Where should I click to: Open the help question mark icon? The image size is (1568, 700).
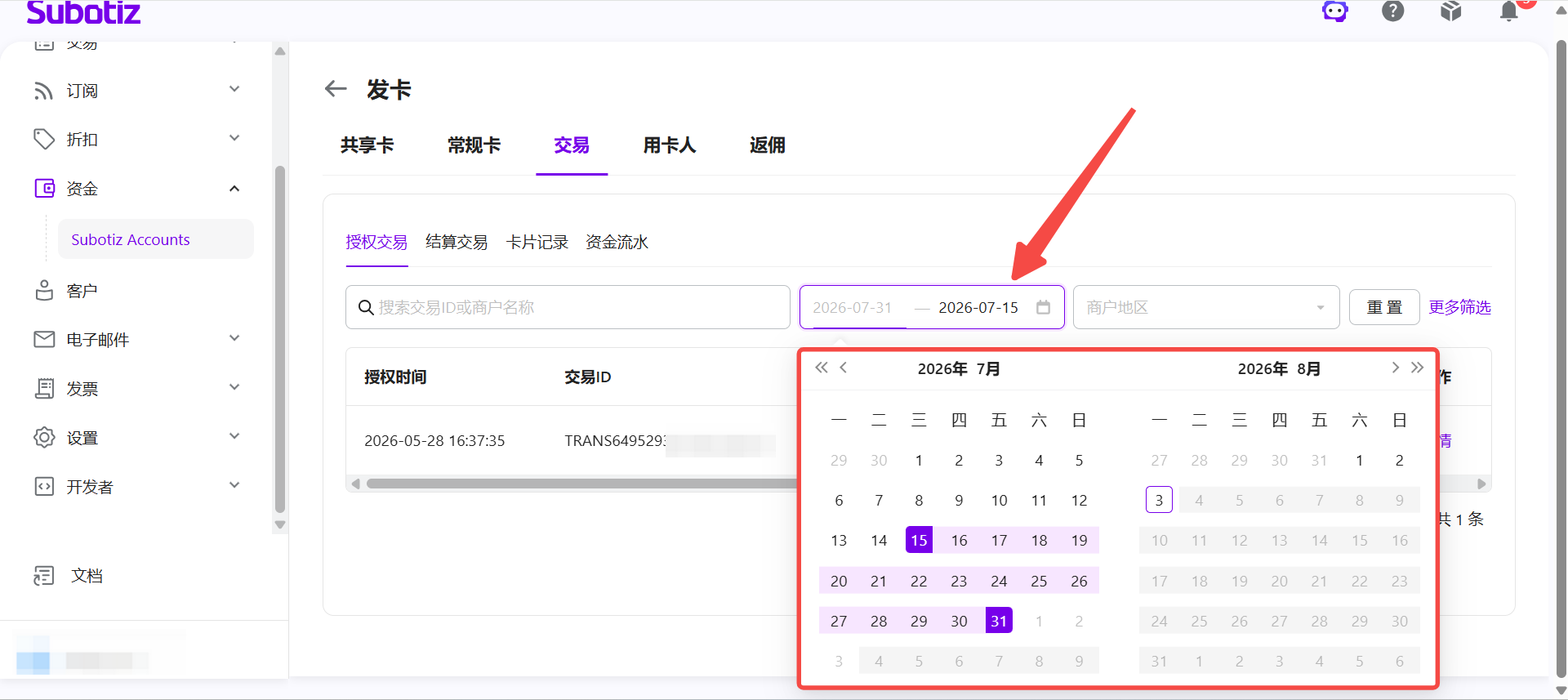point(1393,11)
